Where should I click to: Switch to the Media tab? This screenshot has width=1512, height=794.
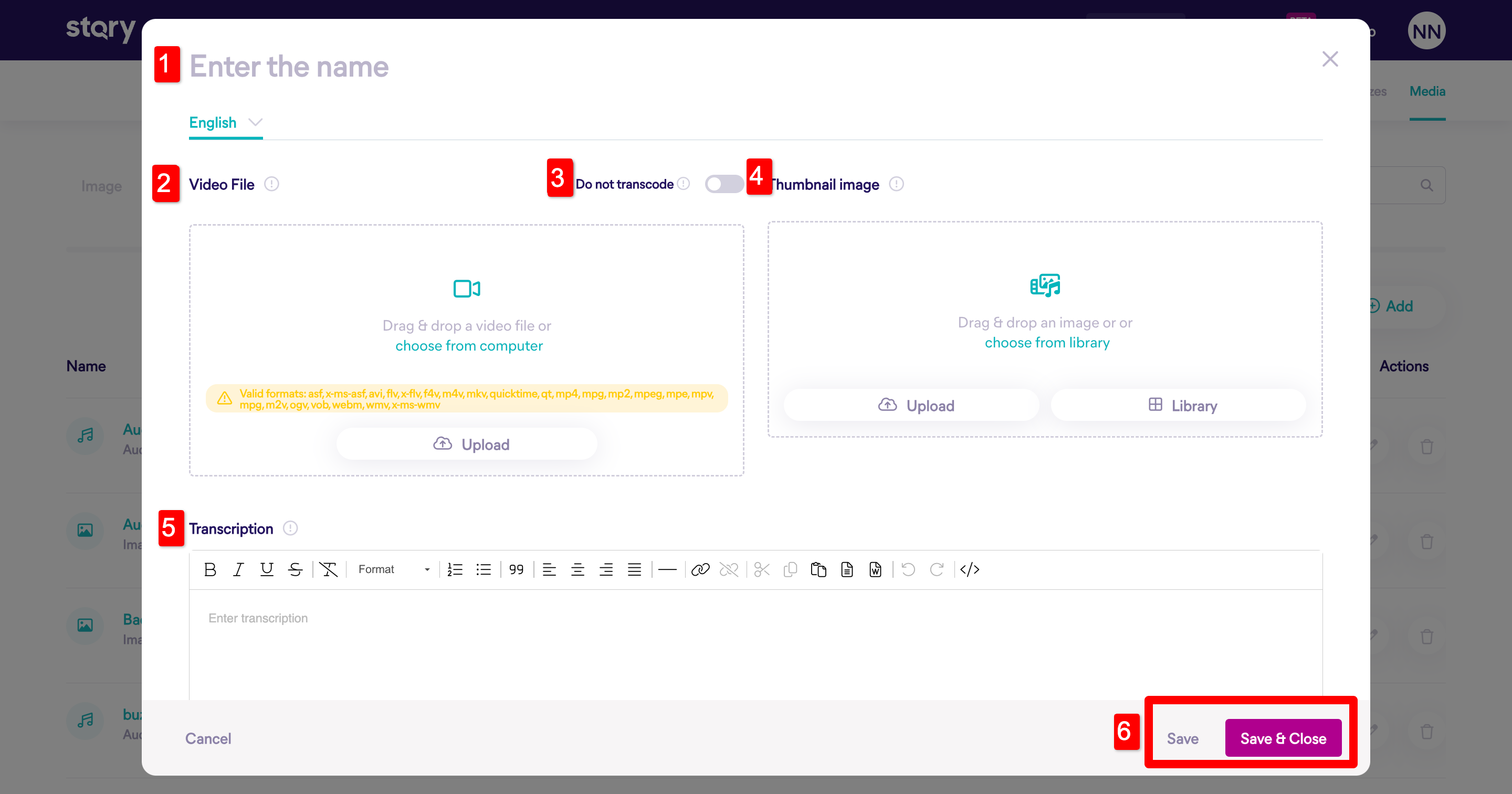[1427, 91]
